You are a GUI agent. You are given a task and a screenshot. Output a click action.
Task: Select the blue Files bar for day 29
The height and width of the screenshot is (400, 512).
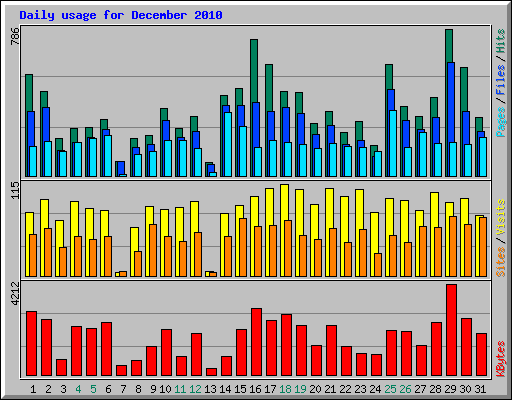tap(451, 102)
